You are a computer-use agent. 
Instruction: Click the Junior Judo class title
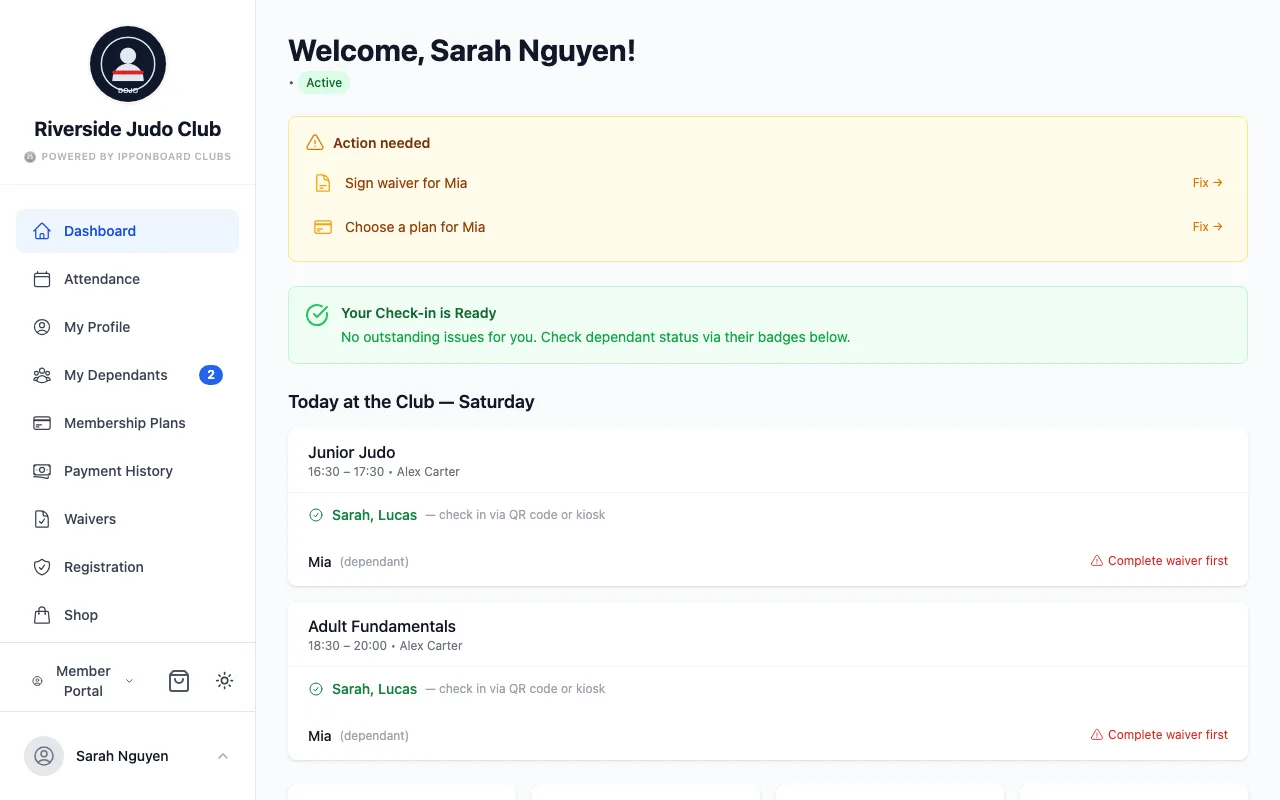[352, 452]
